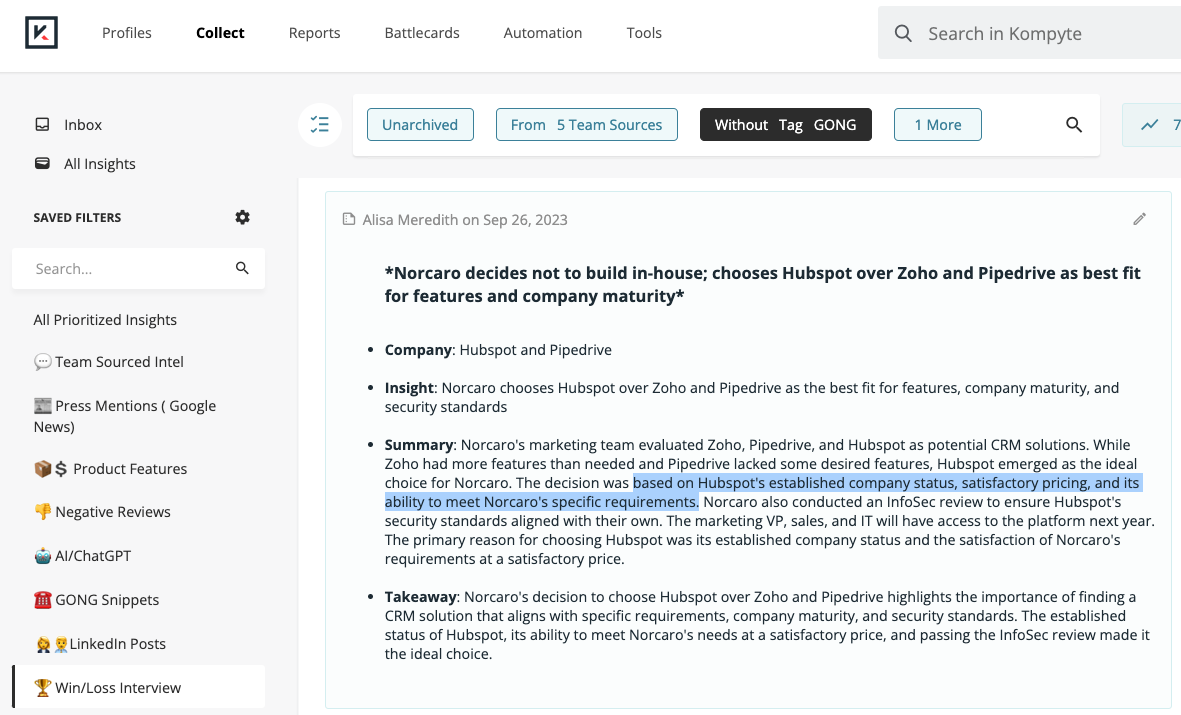Go to the Inbox

[83, 125]
